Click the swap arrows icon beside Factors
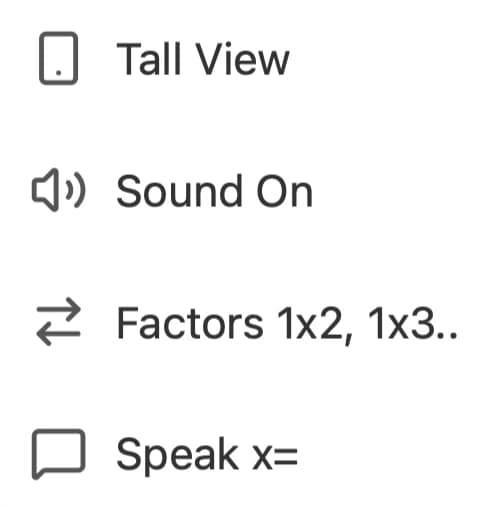Image resolution: width=496 pixels, height=507 pixels. coord(58,321)
